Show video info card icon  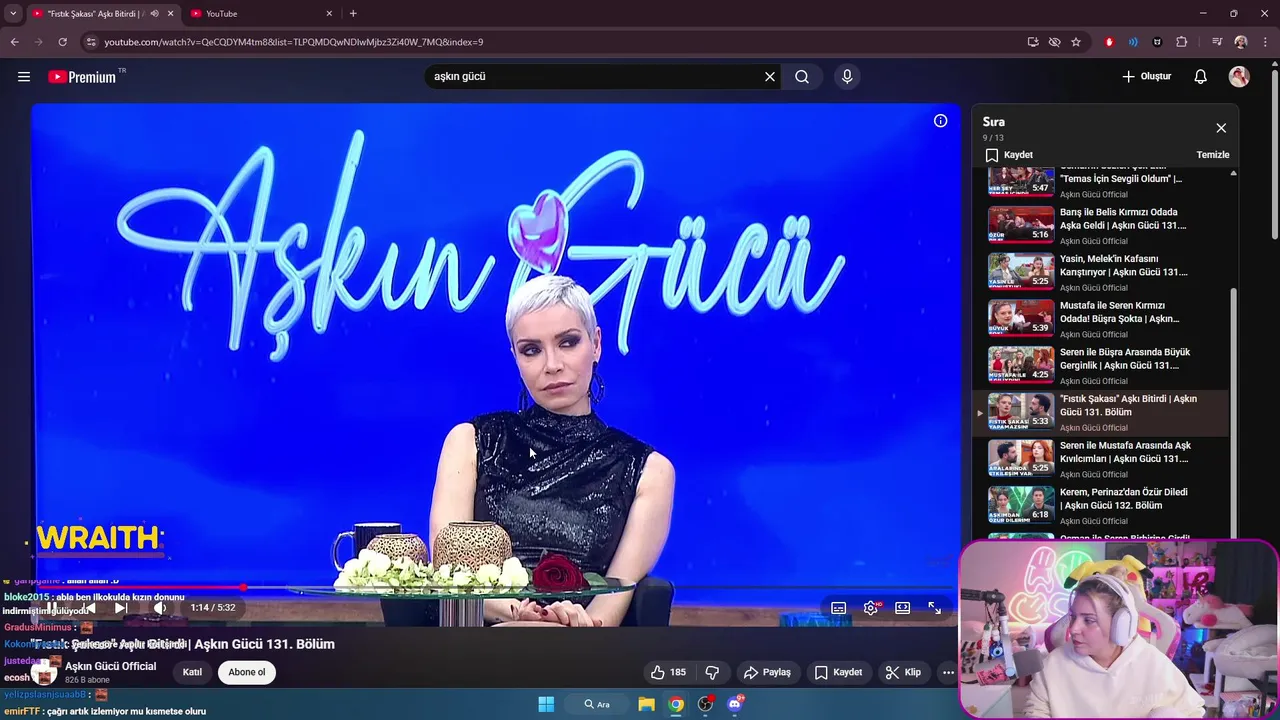[940, 121]
